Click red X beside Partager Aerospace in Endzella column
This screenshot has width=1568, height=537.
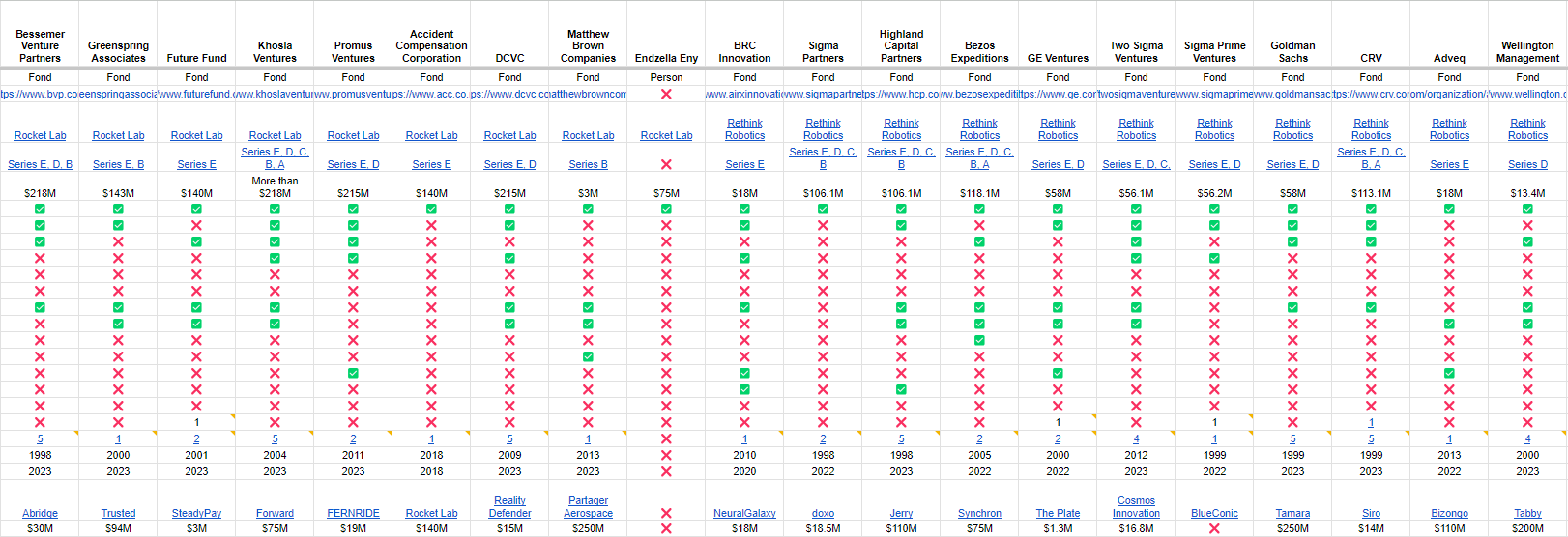(x=666, y=513)
